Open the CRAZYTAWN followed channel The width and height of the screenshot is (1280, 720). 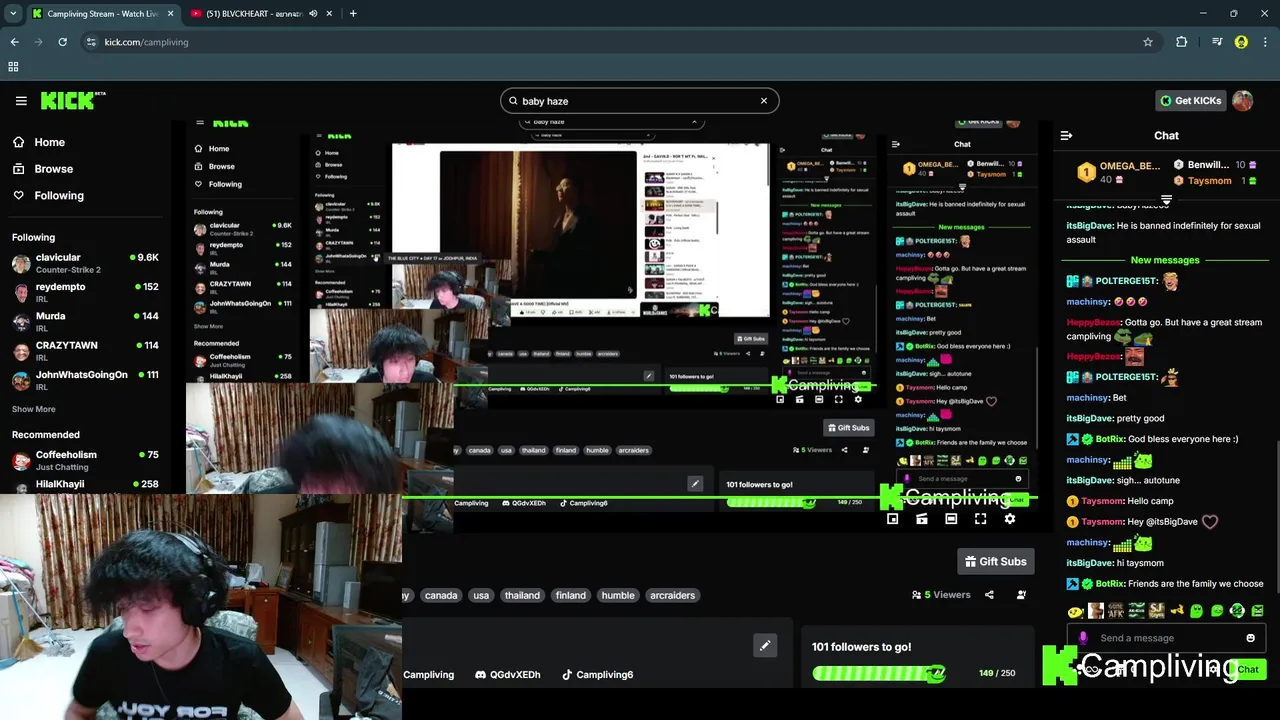[x=86, y=351]
